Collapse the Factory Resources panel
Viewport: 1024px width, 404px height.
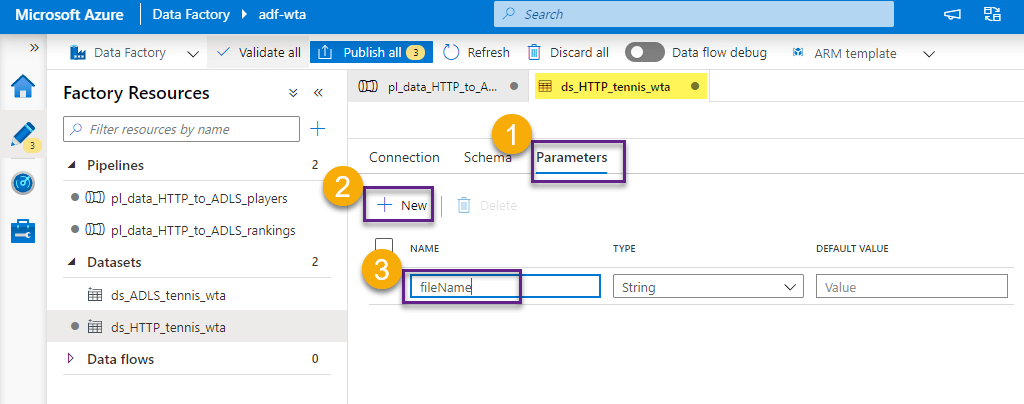318,93
